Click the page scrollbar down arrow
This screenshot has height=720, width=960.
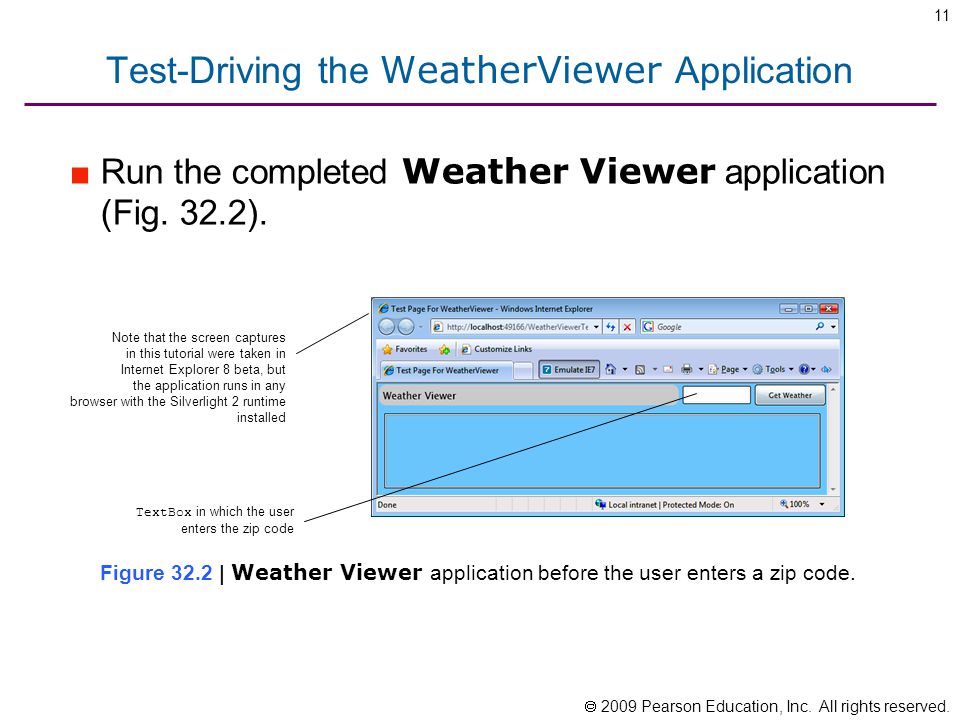(833, 489)
